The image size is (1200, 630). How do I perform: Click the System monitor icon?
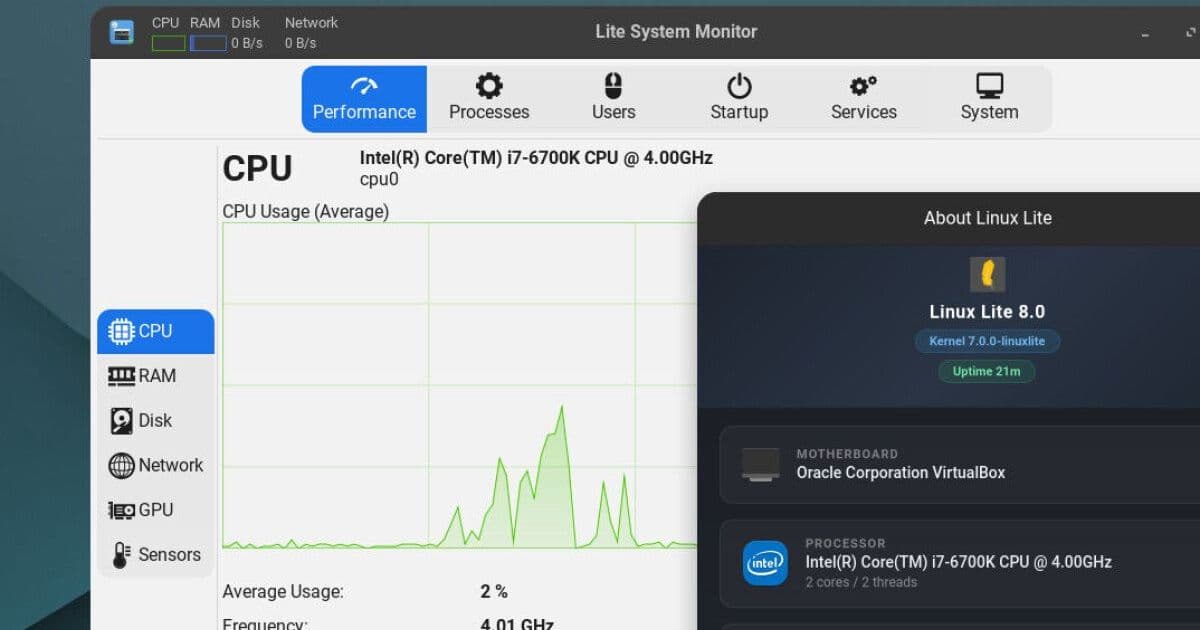click(x=989, y=85)
